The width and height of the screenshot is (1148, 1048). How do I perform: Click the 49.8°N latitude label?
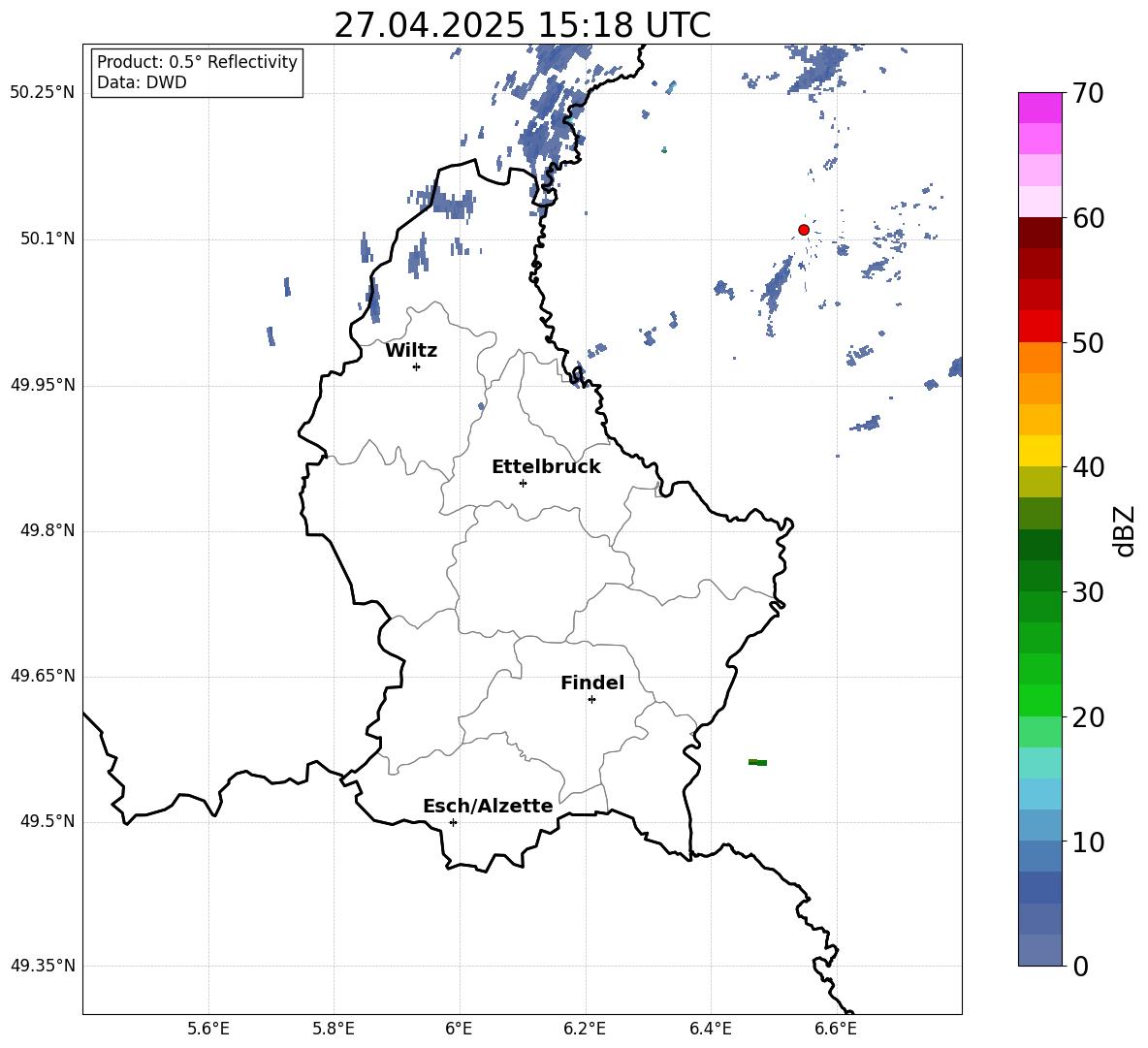48,530
